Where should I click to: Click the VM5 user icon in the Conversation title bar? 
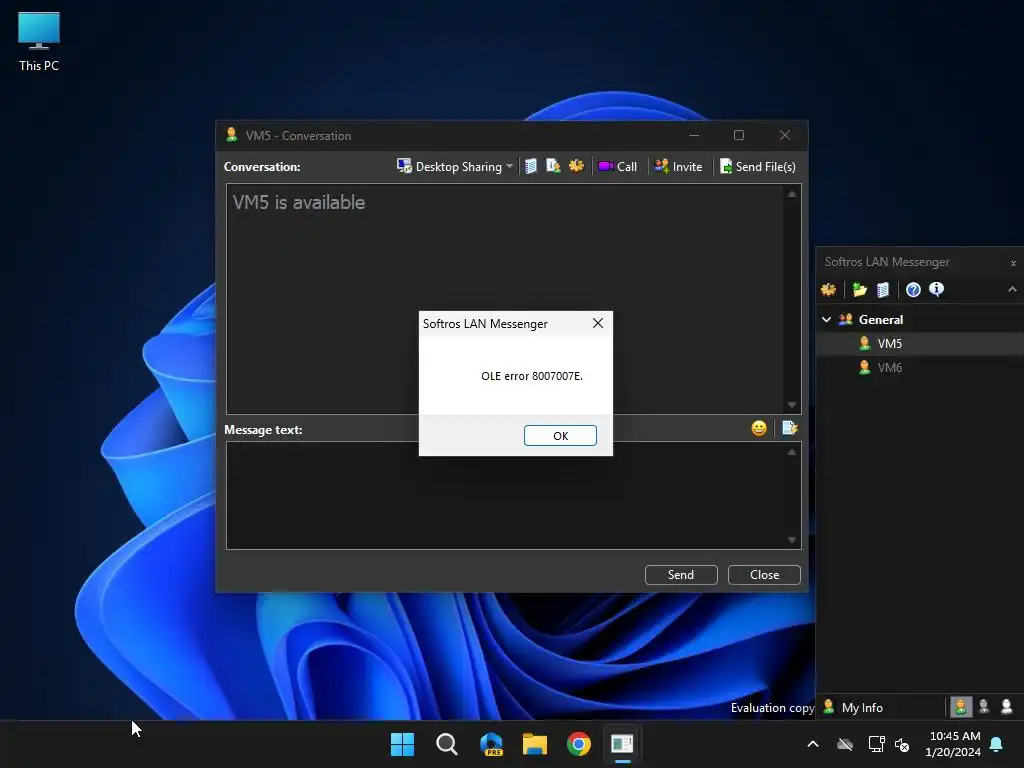coord(231,135)
